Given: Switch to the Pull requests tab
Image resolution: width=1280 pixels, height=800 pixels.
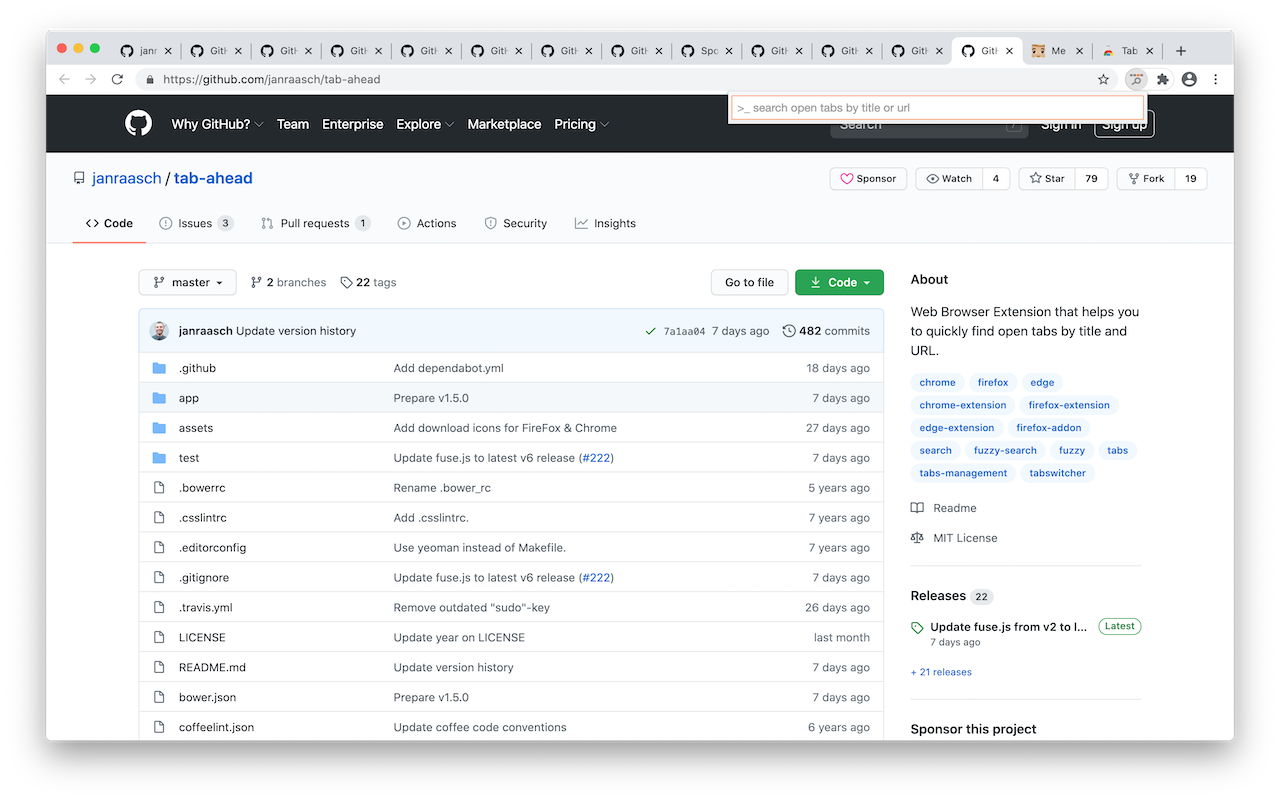Looking at the screenshot, I should pos(315,223).
